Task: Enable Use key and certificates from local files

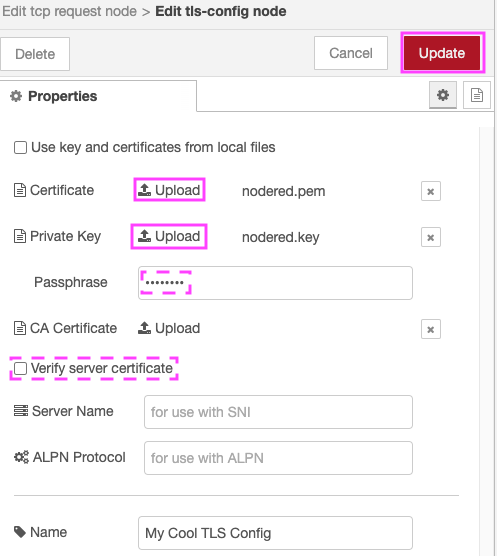Action: (x=20, y=148)
